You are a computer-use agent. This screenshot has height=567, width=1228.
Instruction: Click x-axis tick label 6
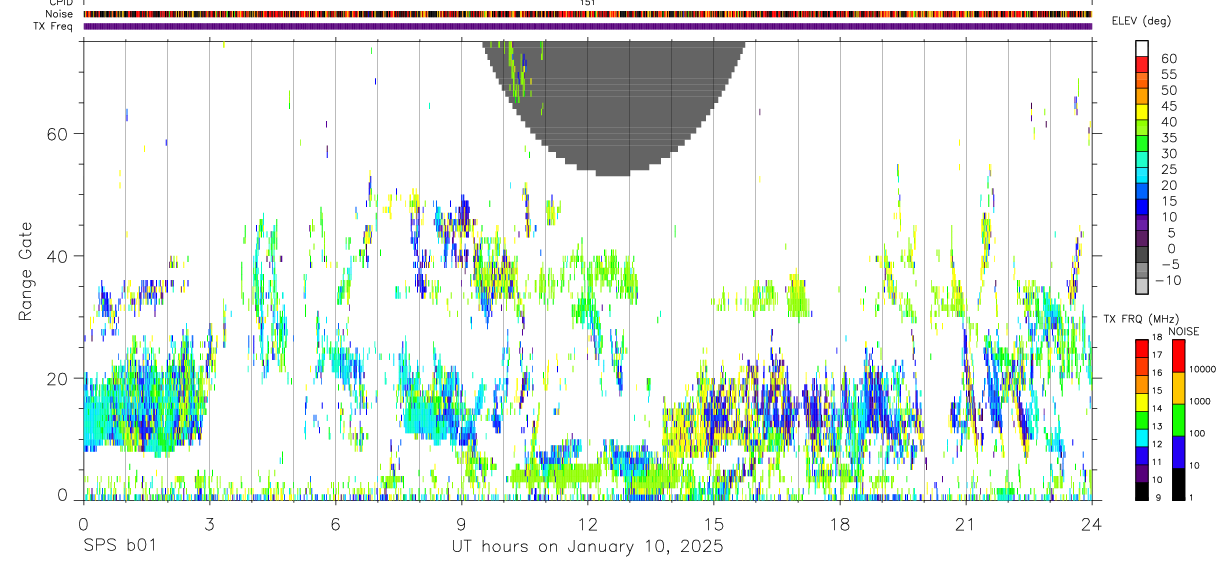[x=335, y=523]
